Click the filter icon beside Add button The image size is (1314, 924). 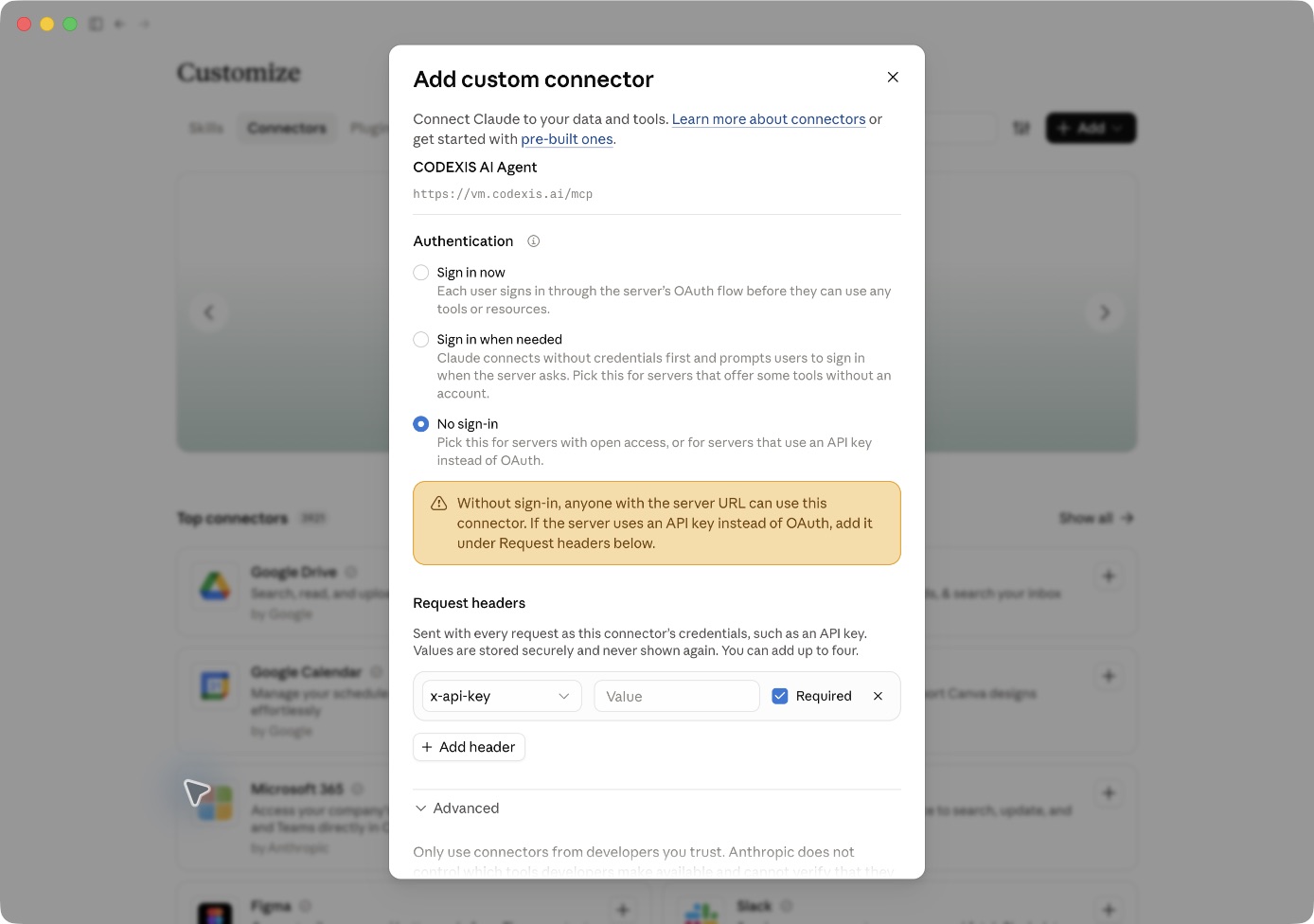pos(1021,128)
